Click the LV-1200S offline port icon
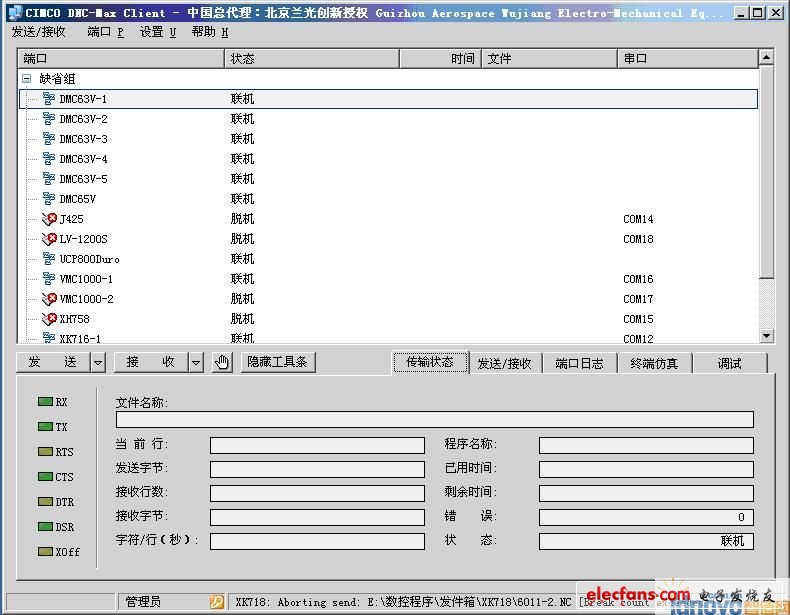 click(x=48, y=239)
